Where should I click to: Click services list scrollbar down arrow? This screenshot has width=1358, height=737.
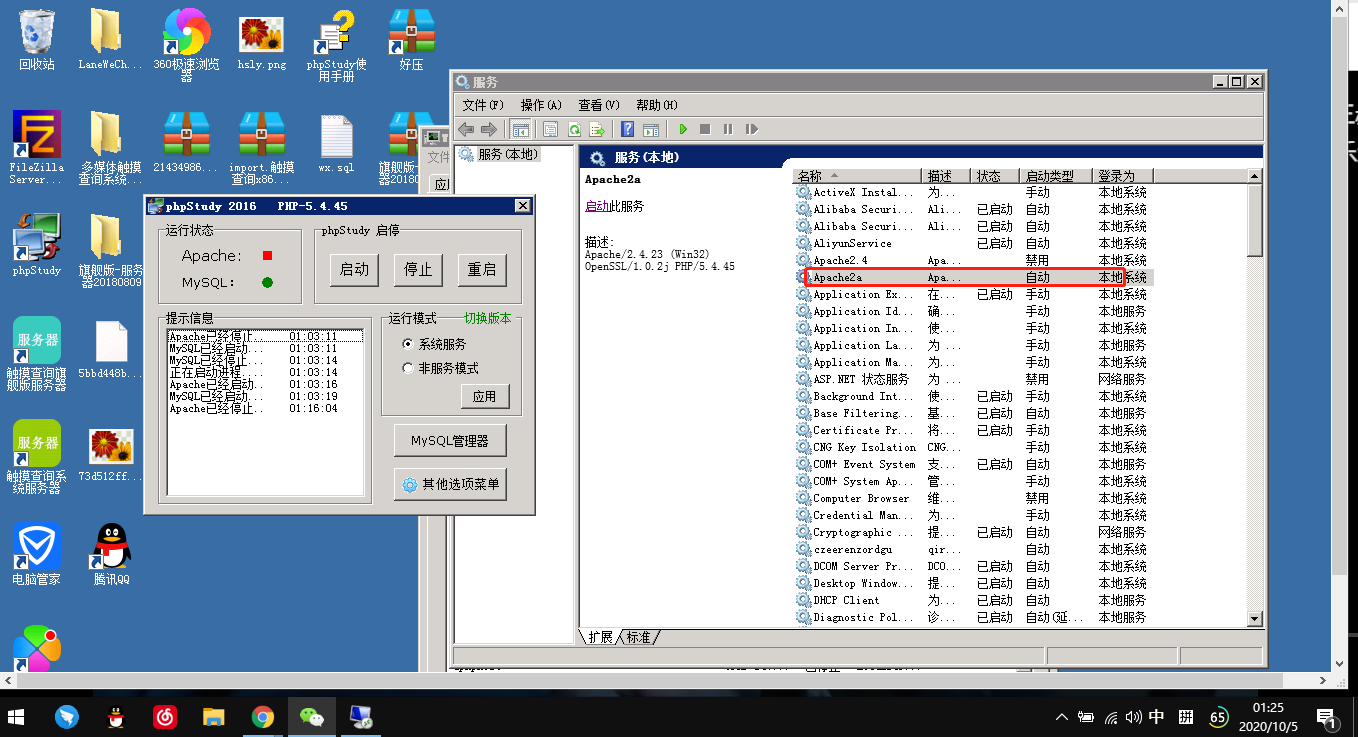pyautogui.click(x=1255, y=619)
